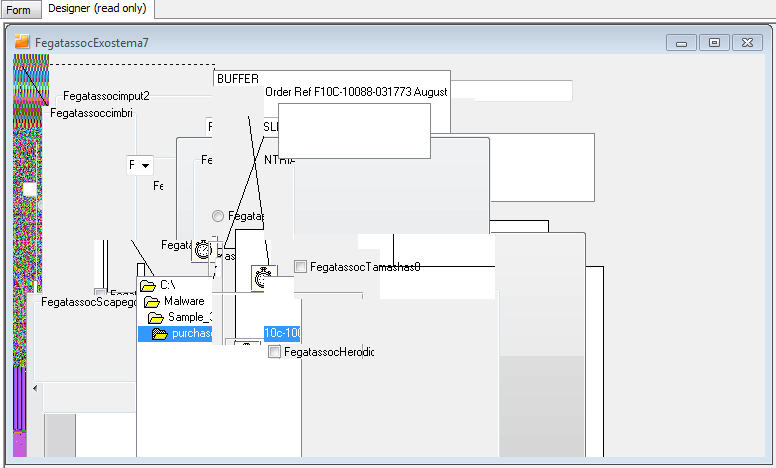Tick the FegatassocHerodic checkbox
The width and height of the screenshot is (776, 468).
[x=275, y=352]
